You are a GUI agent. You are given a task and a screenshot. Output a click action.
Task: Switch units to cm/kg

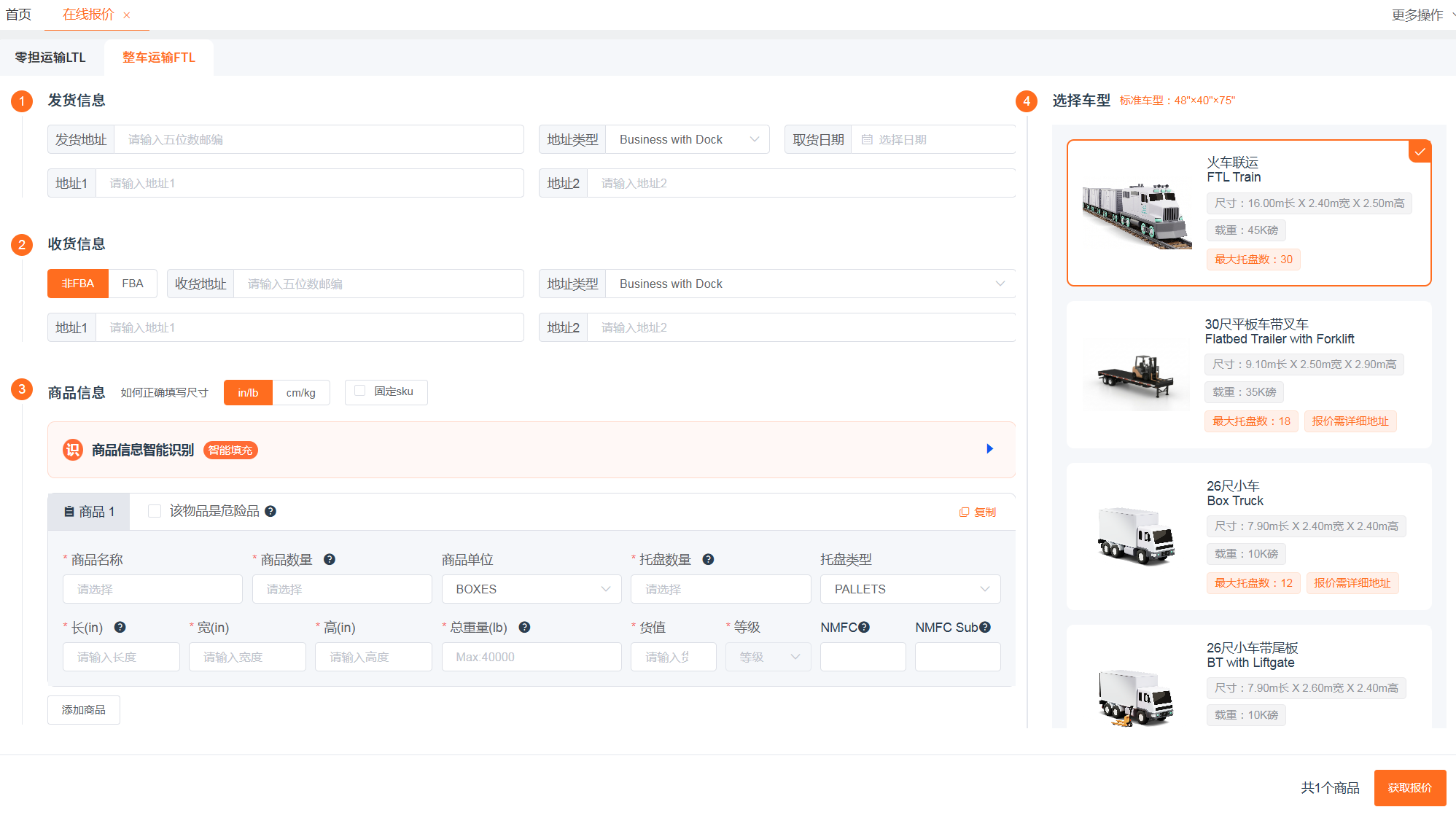point(301,392)
